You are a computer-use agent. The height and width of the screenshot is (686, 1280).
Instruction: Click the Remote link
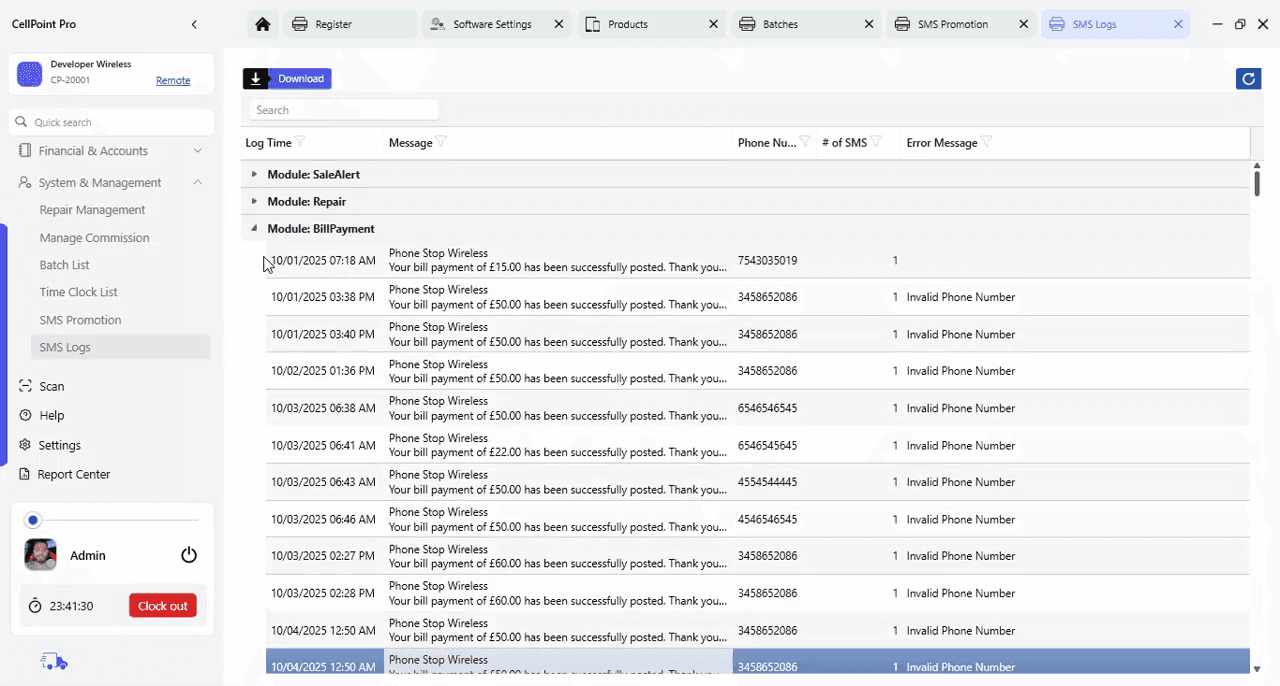[173, 81]
